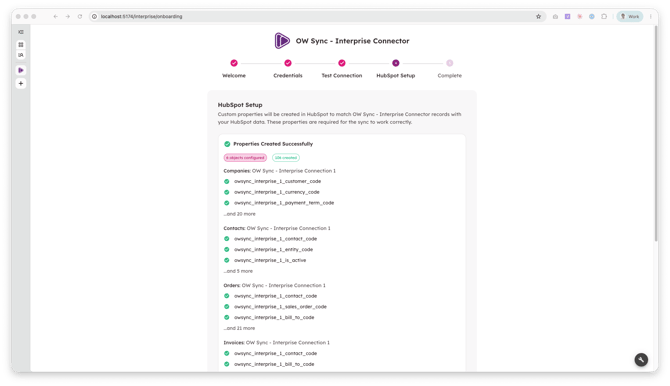
Task: Open the grid icon in the sidebar
Action: click(21, 44)
